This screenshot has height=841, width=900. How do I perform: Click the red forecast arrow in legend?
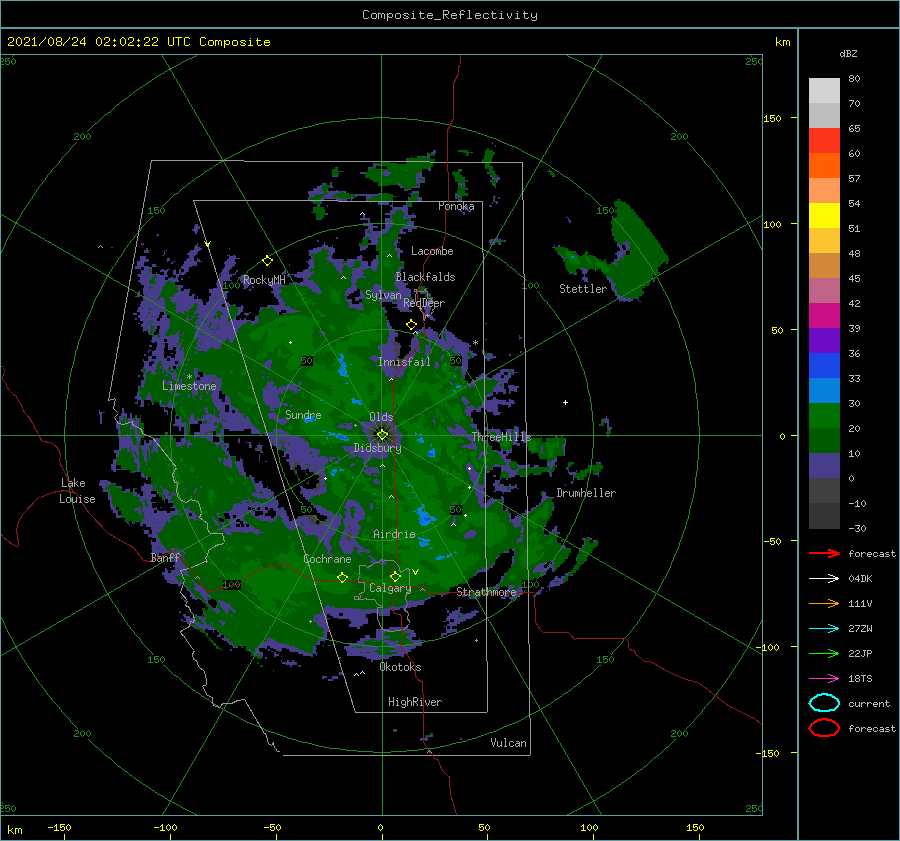click(824, 553)
